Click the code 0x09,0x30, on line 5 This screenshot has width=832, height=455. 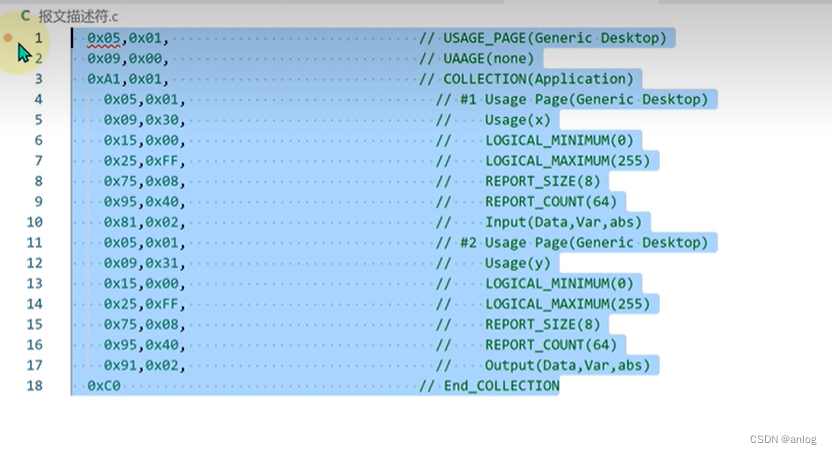144,120
